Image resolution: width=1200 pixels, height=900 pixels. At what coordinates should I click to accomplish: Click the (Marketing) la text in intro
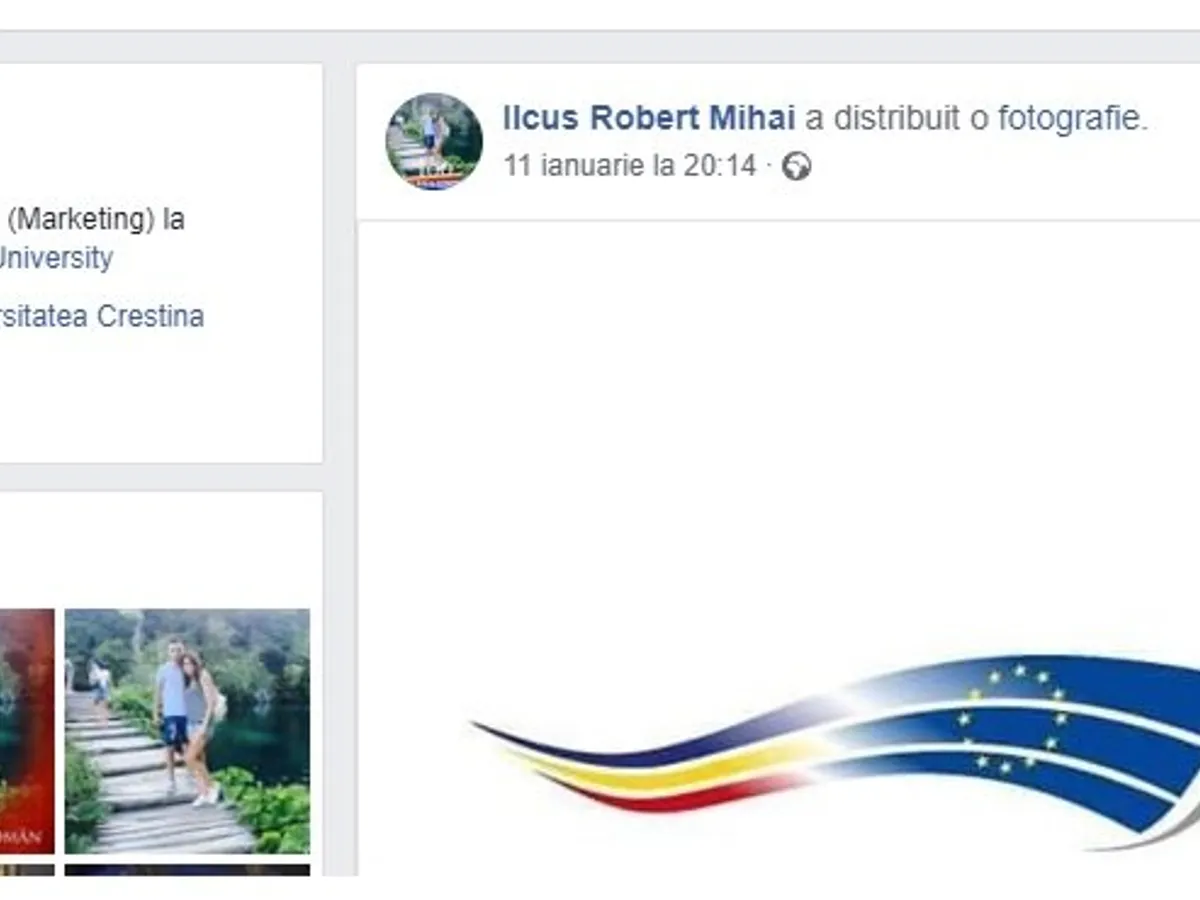point(95,219)
